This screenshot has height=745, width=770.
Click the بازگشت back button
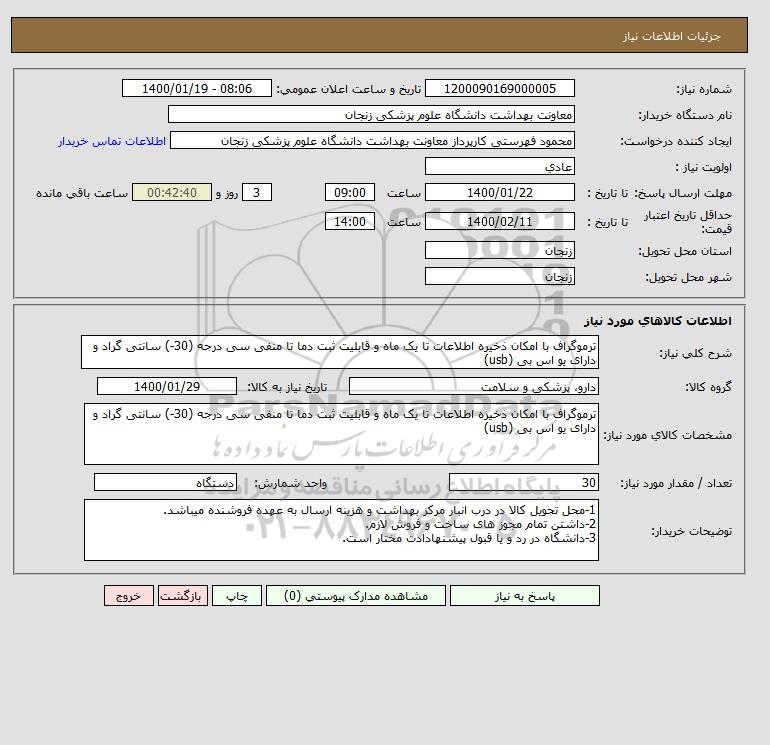[x=183, y=596]
